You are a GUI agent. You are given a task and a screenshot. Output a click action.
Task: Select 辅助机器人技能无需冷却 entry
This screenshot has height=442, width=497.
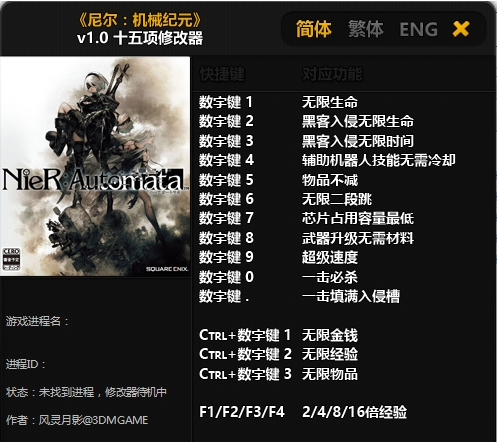pyautogui.click(x=378, y=160)
